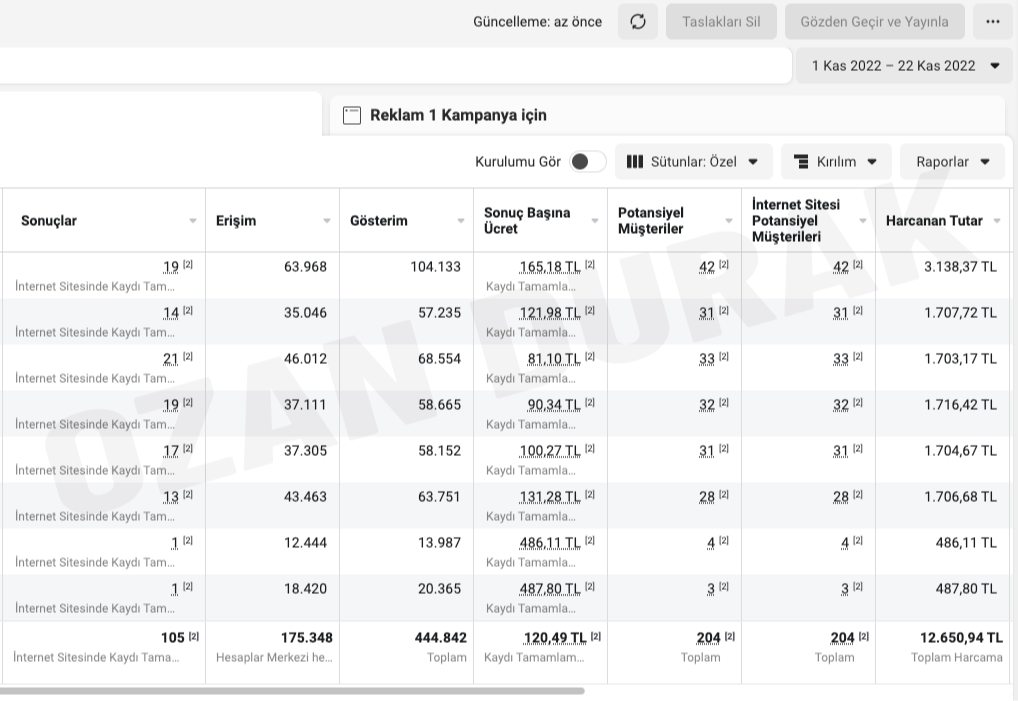Click footnote marker beside total 105 results
The image size is (1018, 701).
[194, 636]
